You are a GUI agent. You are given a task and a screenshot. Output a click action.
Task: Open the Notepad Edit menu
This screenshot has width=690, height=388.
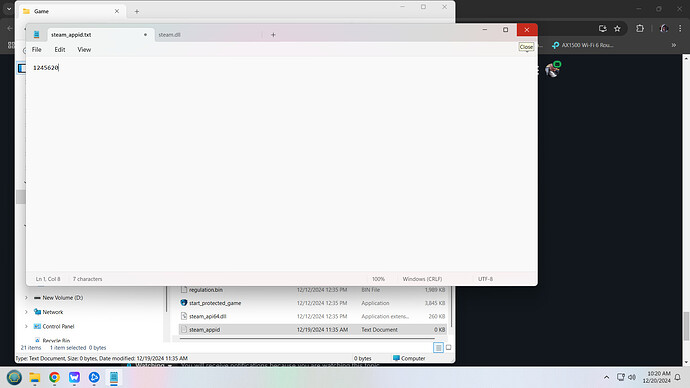[60, 50]
